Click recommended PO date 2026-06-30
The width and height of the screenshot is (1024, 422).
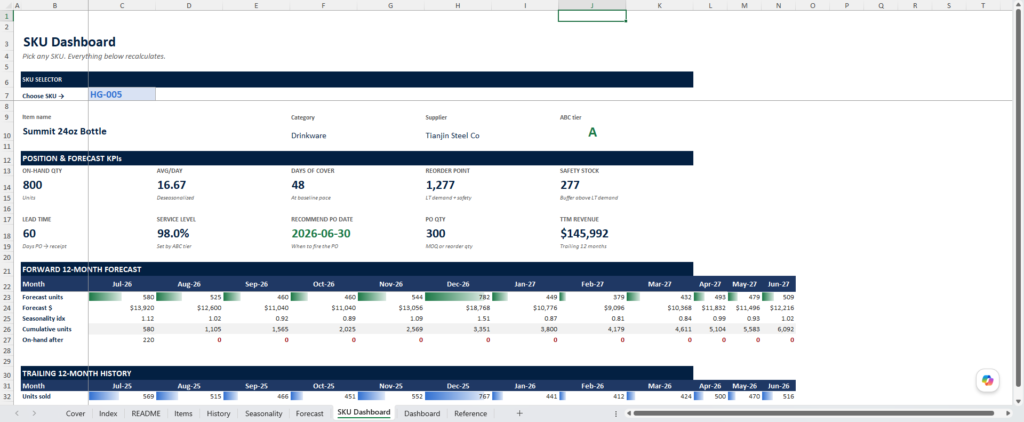click(321, 233)
